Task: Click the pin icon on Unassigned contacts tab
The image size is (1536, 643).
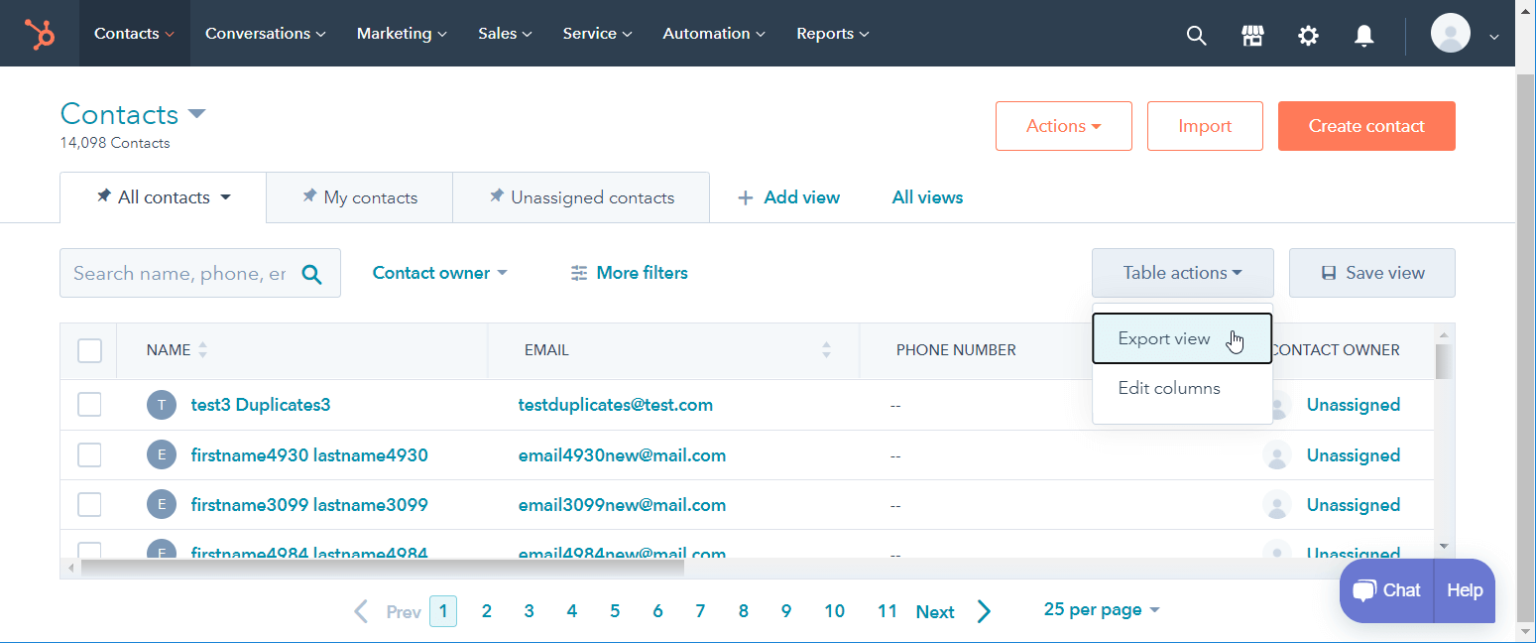Action: [x=497, y=197]
